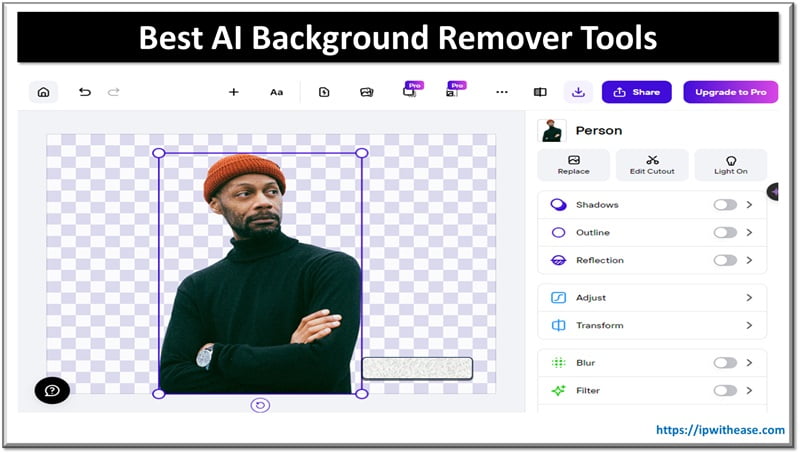Click the Reflection effect icon
Screen dimensions: 800x454
(559, 261)
